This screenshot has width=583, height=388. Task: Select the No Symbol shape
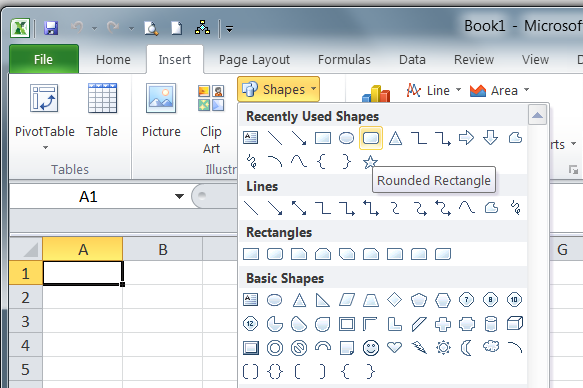(299, 348)
